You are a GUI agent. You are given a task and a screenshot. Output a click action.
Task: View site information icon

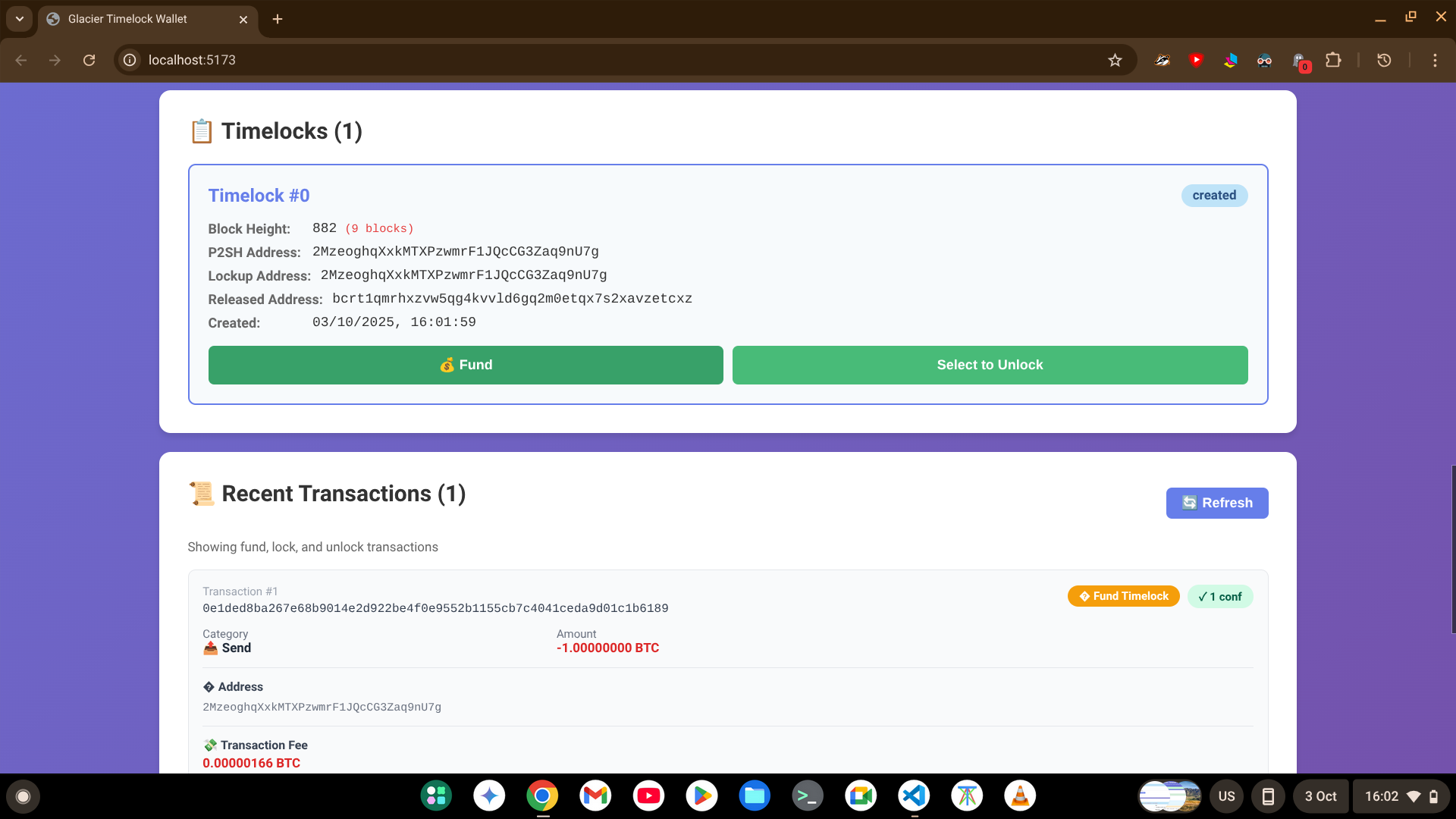point(130,60)
